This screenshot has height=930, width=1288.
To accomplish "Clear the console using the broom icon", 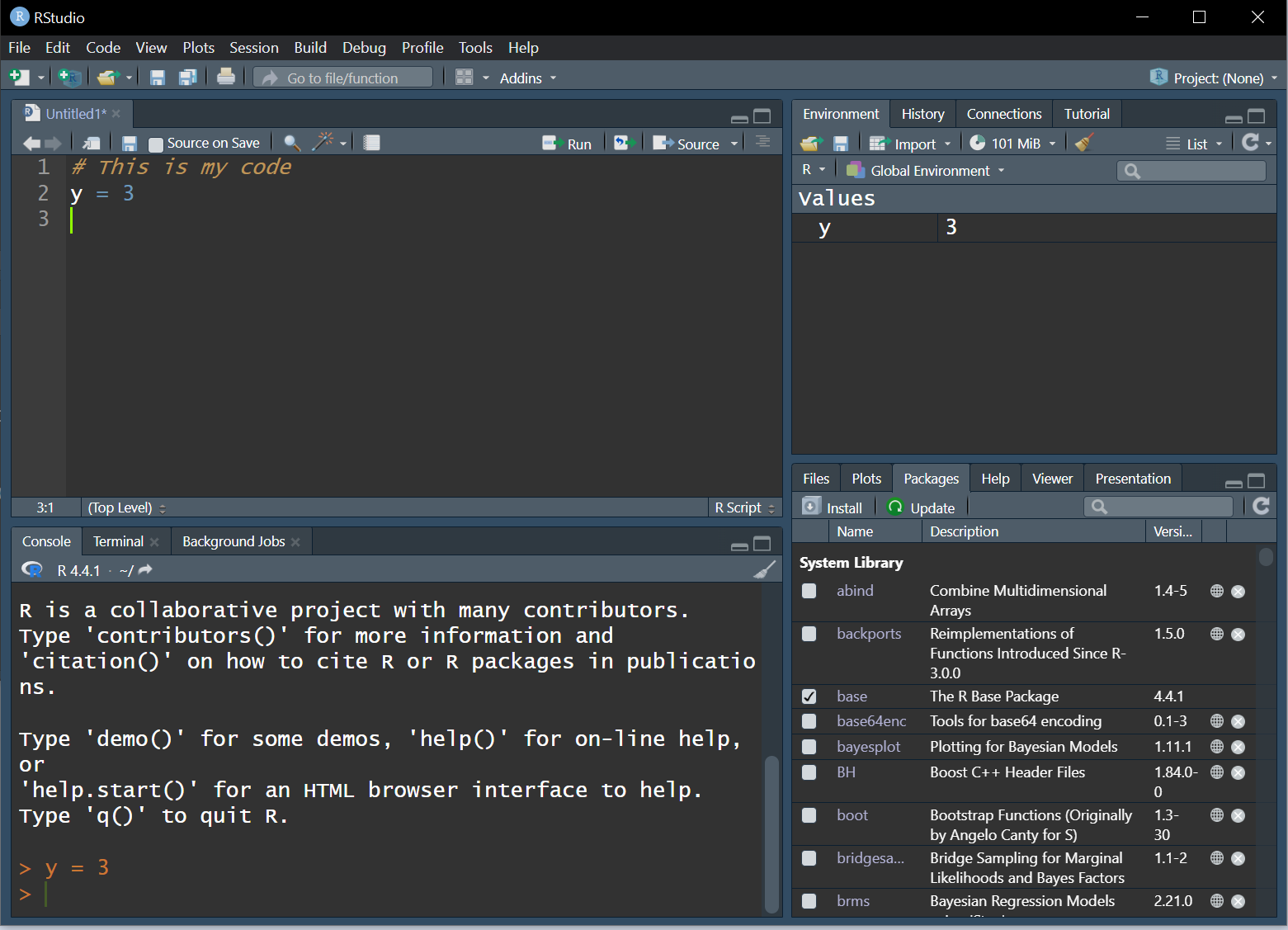I will [x=765, y=570].
